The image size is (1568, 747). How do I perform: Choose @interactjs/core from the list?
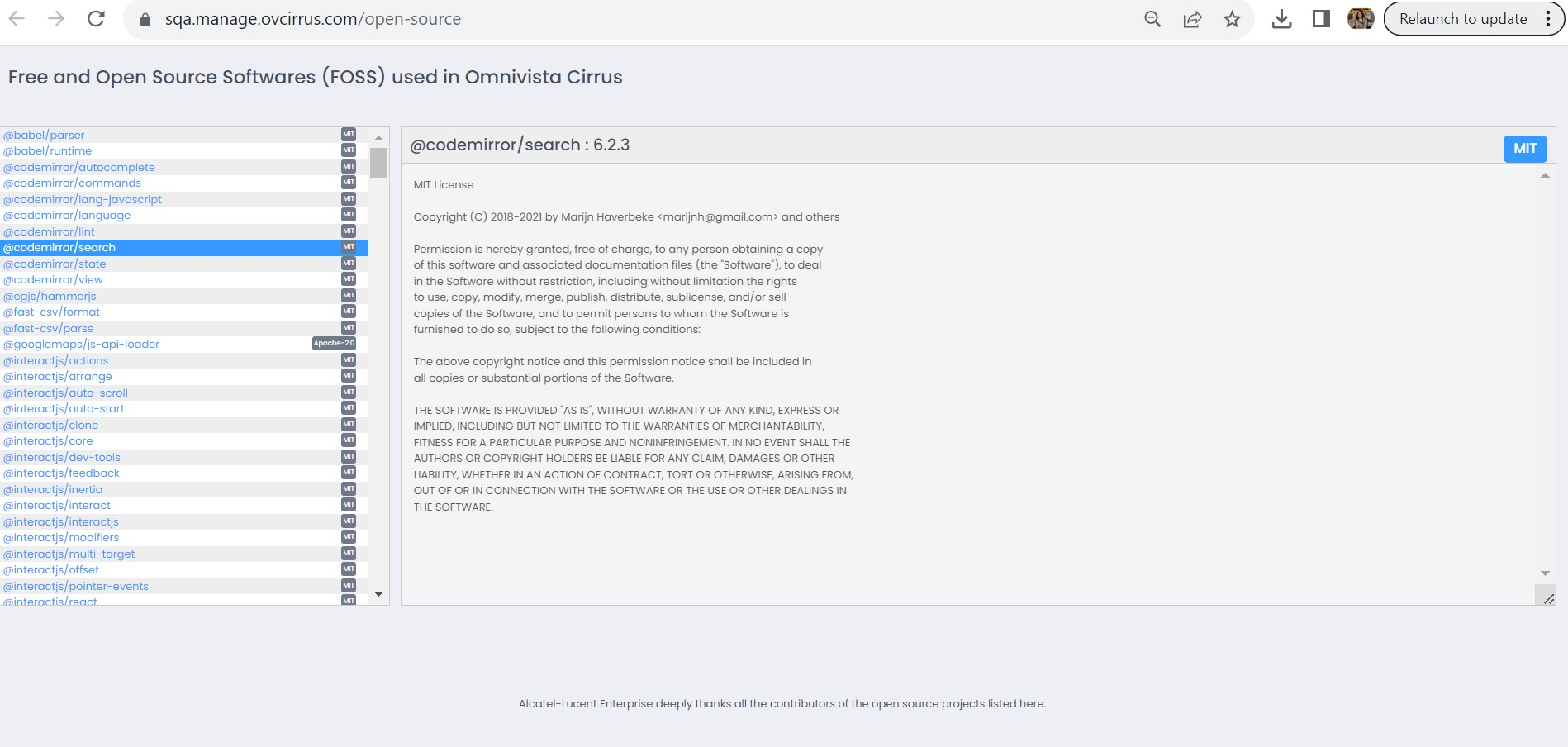(48, 441)
